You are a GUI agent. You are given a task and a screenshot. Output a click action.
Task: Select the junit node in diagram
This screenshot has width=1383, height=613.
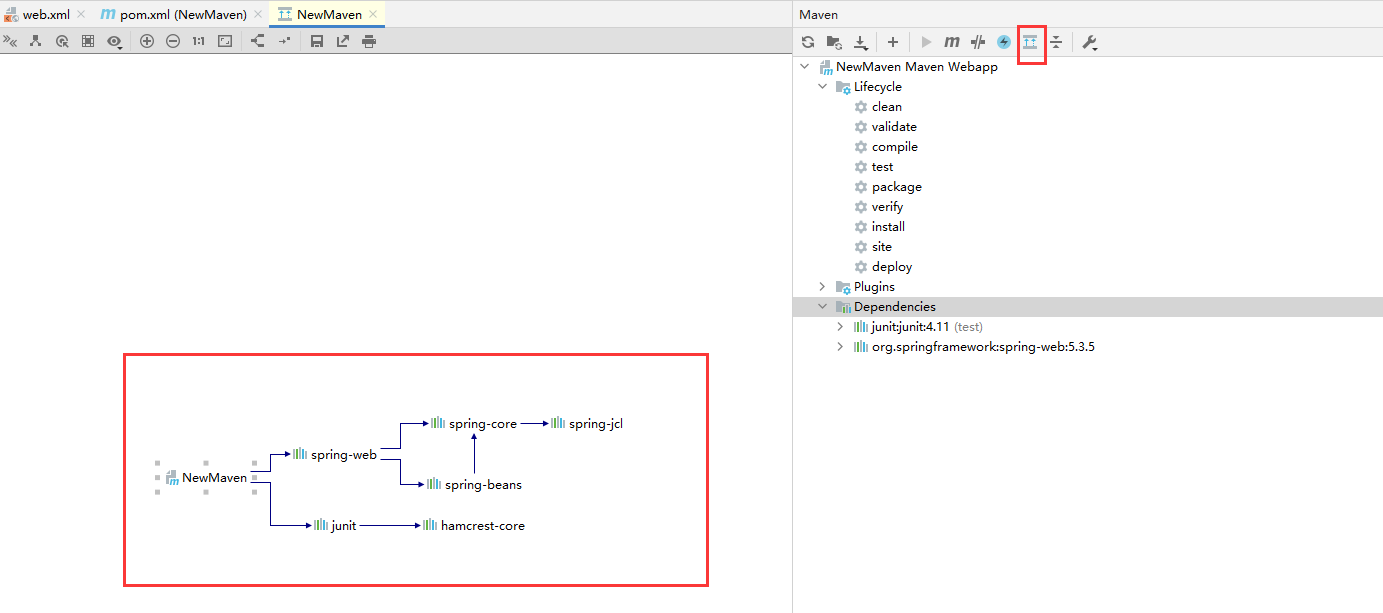[x=335, y=525]
